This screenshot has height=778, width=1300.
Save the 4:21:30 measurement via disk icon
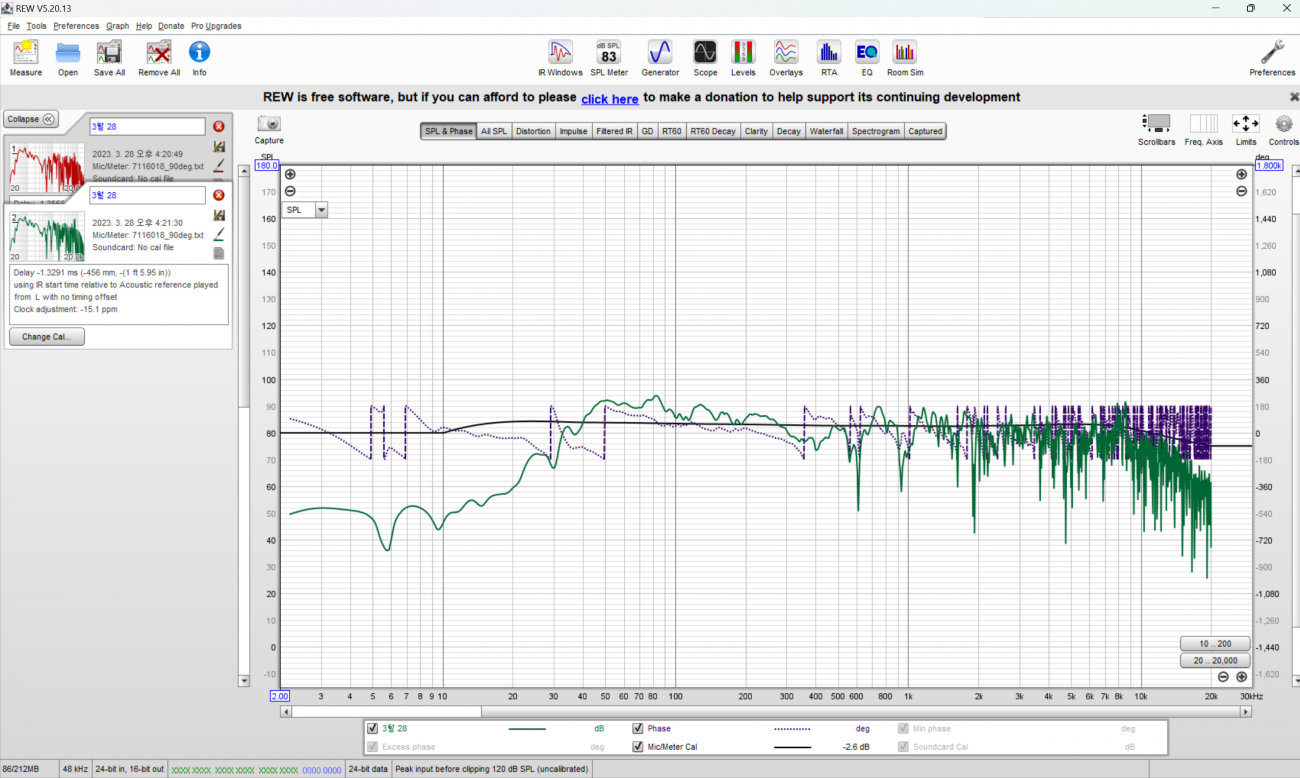[x=218, y=215]
